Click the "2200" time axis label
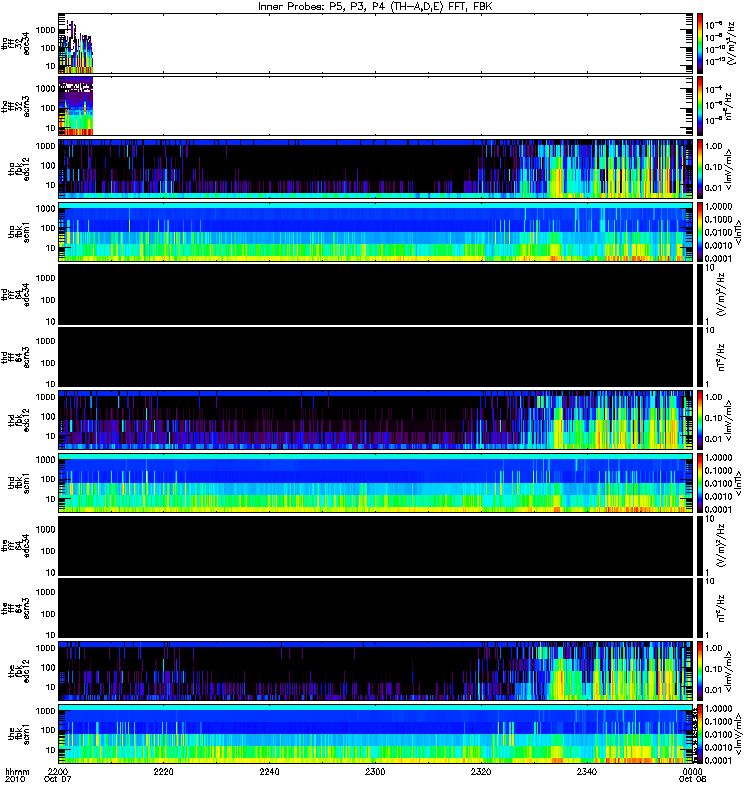This screenshot has height=800, width=750. 58,771
